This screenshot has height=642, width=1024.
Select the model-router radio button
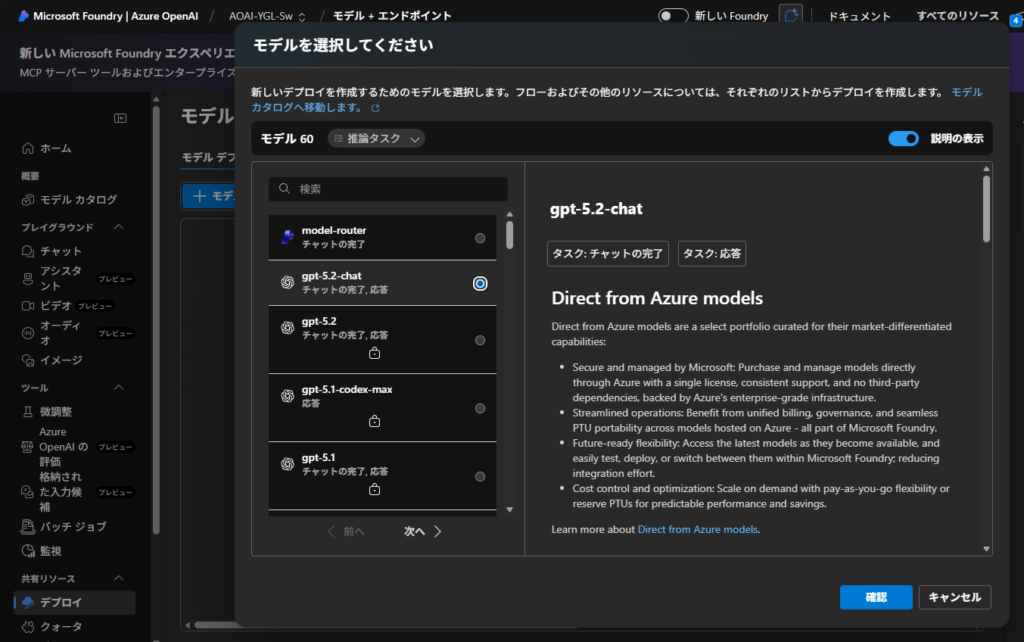click(480, 238)
